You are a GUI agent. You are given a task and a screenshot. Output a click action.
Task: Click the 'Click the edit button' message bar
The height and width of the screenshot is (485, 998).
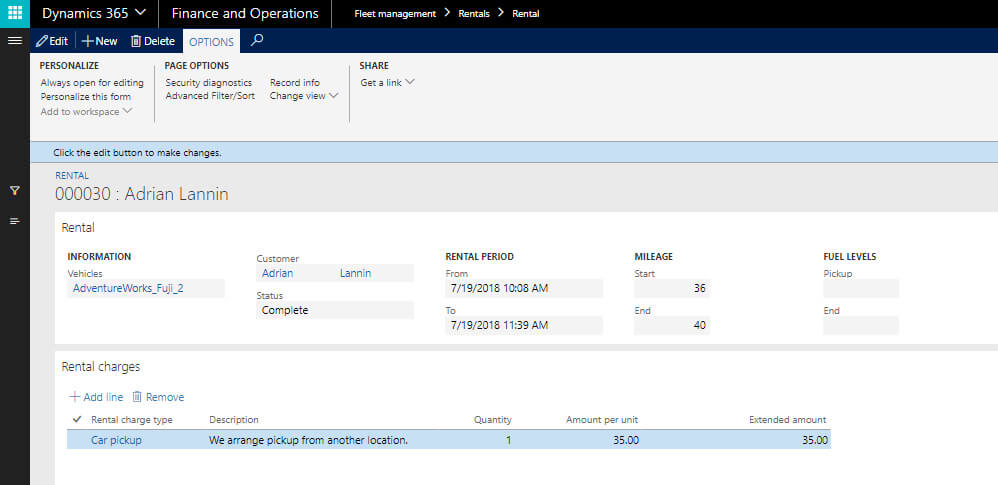click(514, 153)
